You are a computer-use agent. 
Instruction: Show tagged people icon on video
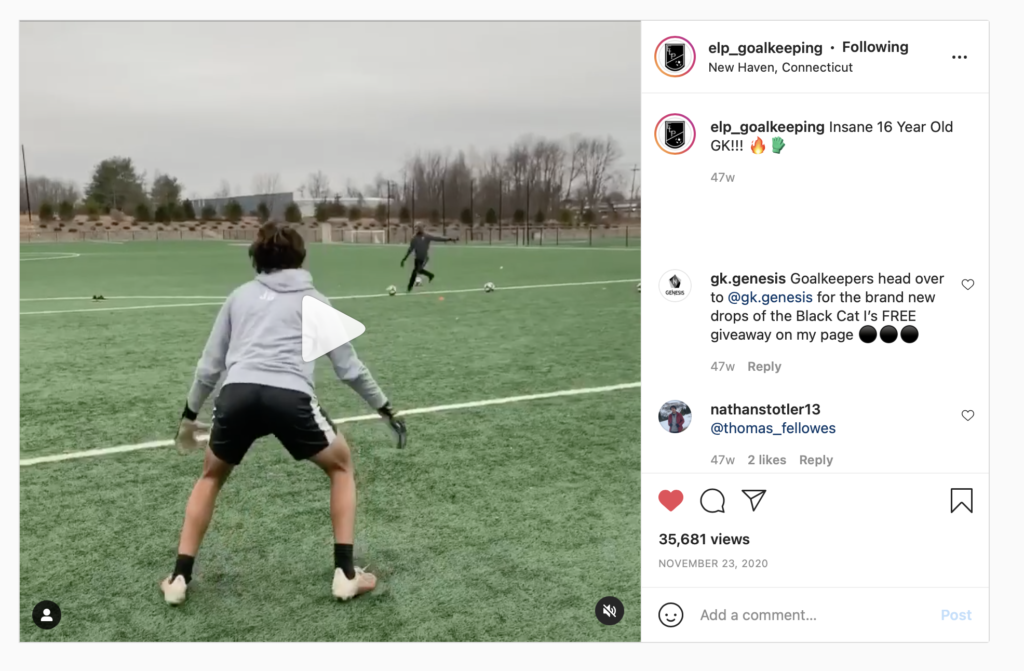(47, 615)
